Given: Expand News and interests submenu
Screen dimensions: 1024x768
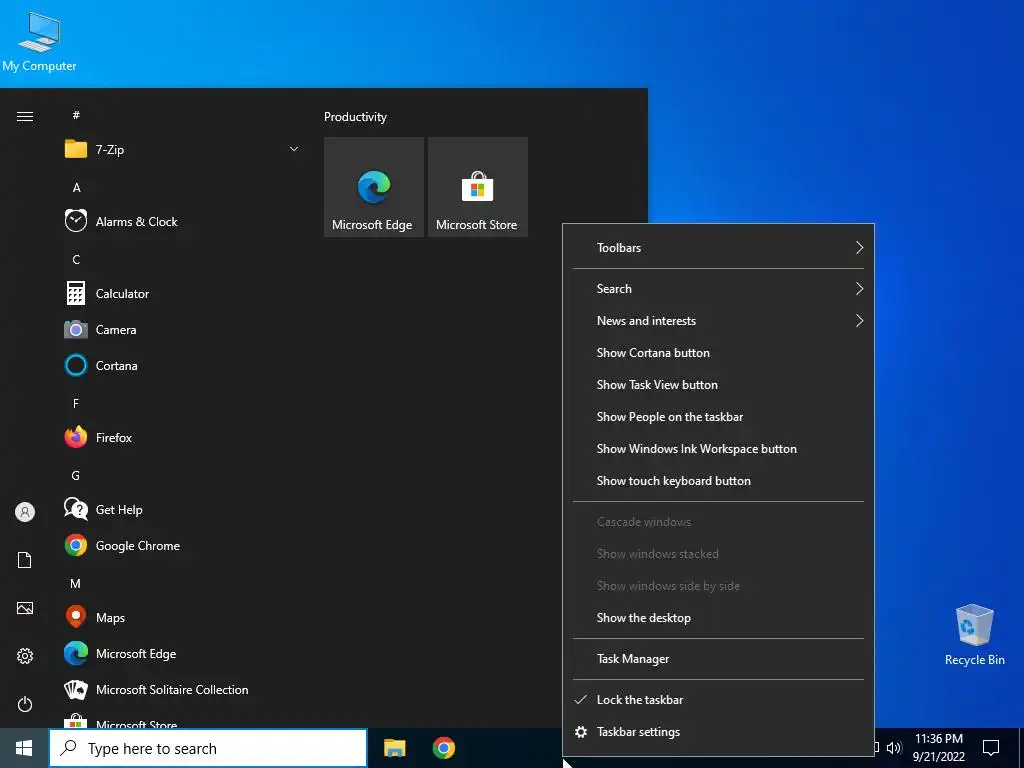Looking at the screenshot, I should coord(718,321).
